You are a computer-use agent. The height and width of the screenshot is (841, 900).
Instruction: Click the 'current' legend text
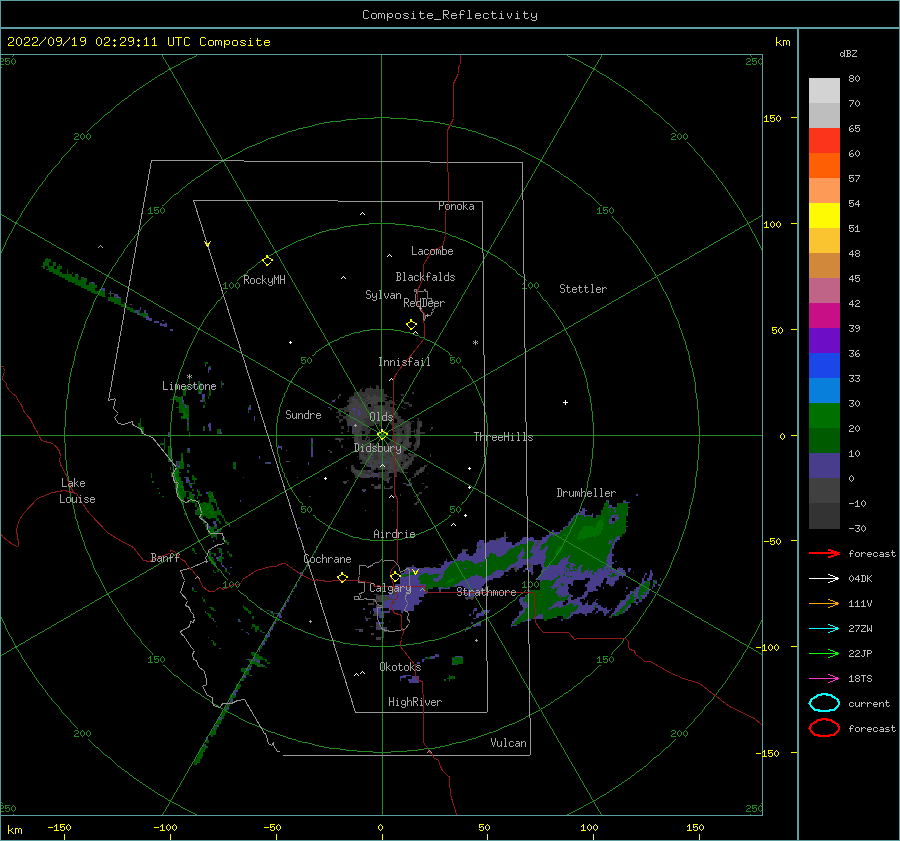point(869,703)
